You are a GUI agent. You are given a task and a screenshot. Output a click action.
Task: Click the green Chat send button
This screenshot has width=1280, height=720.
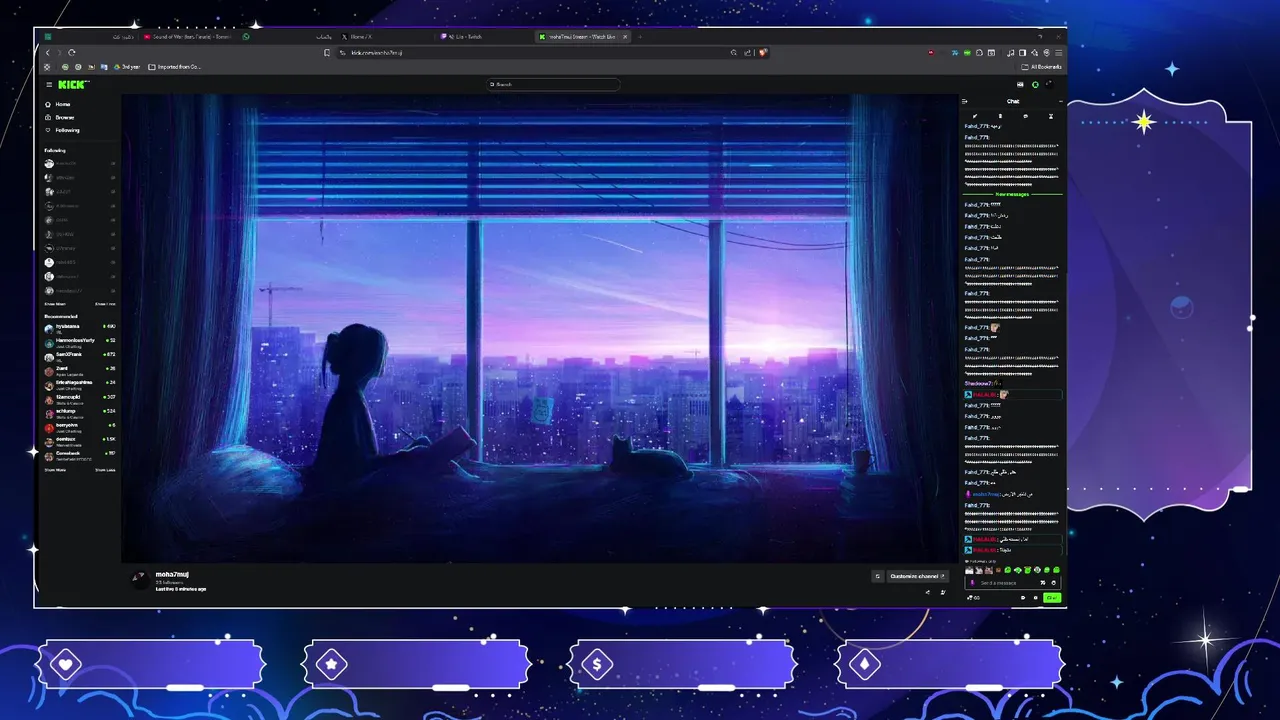[x=1052, y=598]
